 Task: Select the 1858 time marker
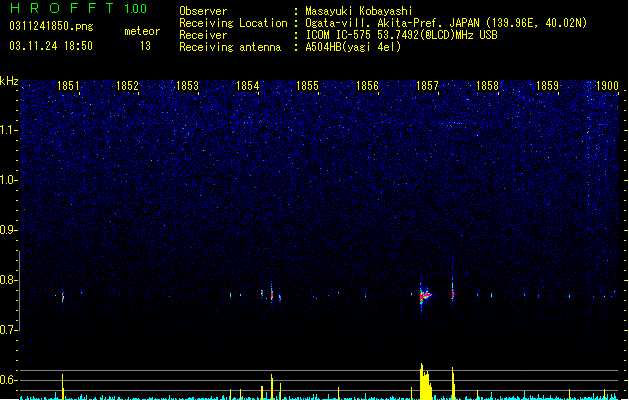pos(487,85)
